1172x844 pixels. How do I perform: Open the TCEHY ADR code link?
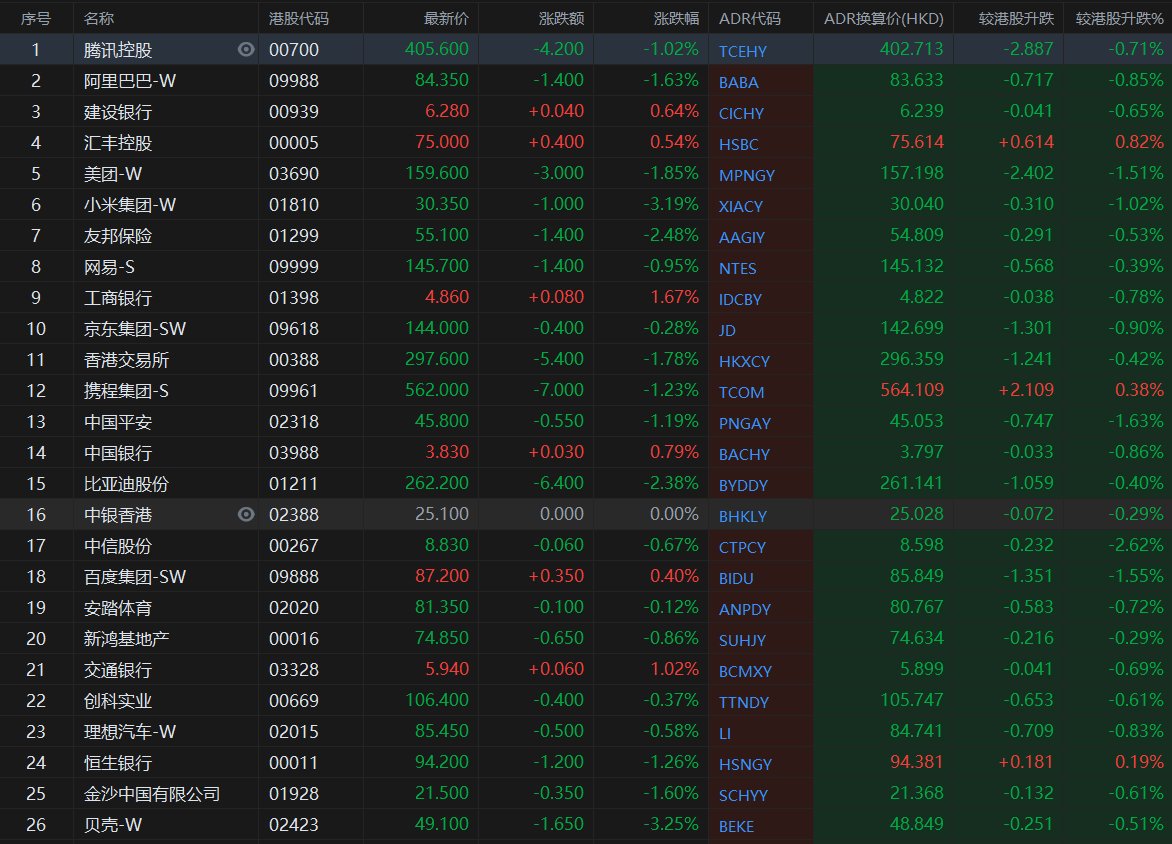pos(743,51)
